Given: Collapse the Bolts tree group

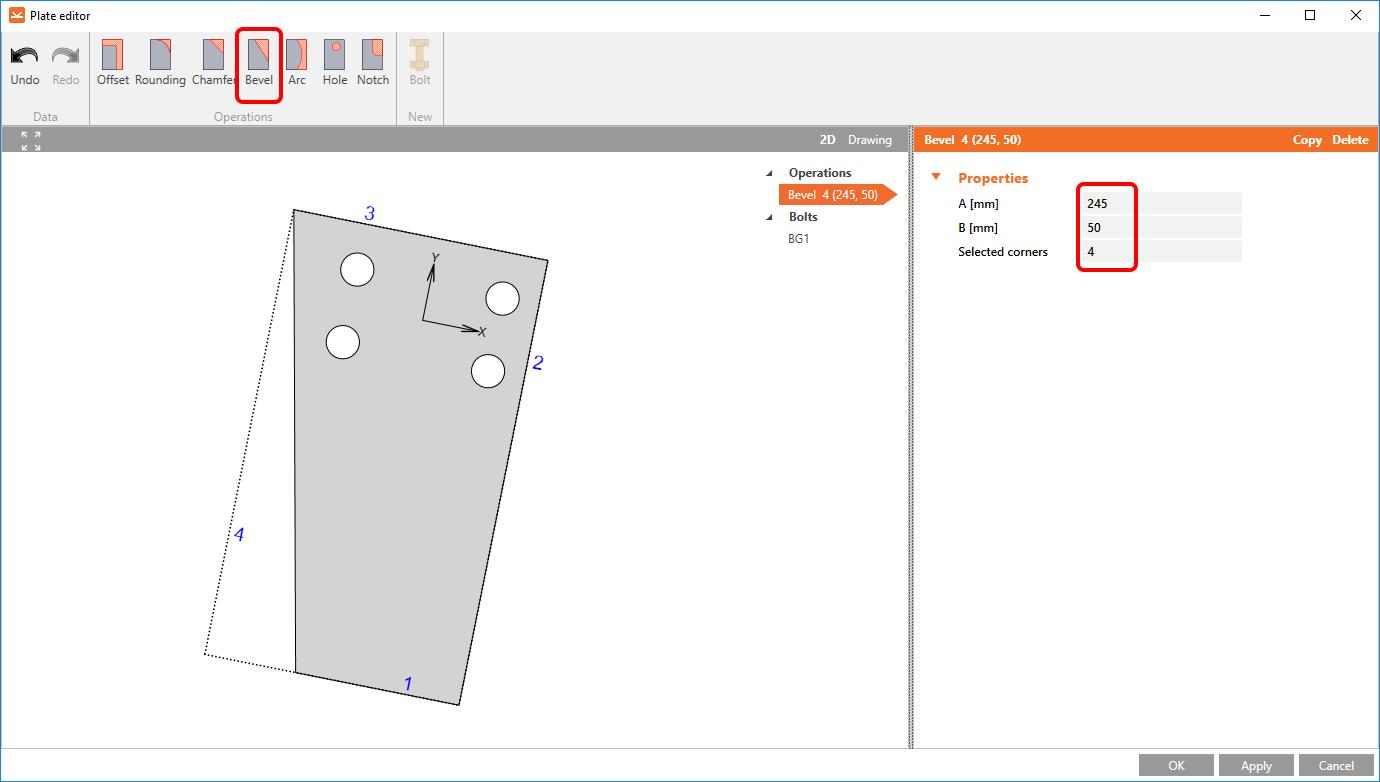Looking at the screenshot, I should click(x=769, y=218).
